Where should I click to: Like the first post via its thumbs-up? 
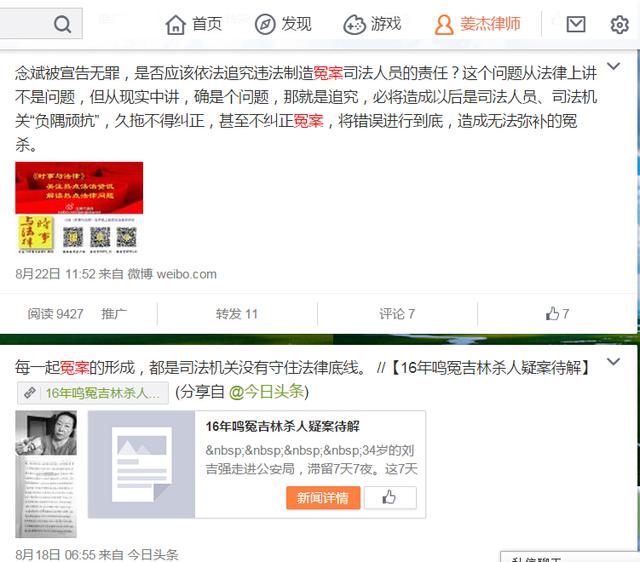click(557, 313)
